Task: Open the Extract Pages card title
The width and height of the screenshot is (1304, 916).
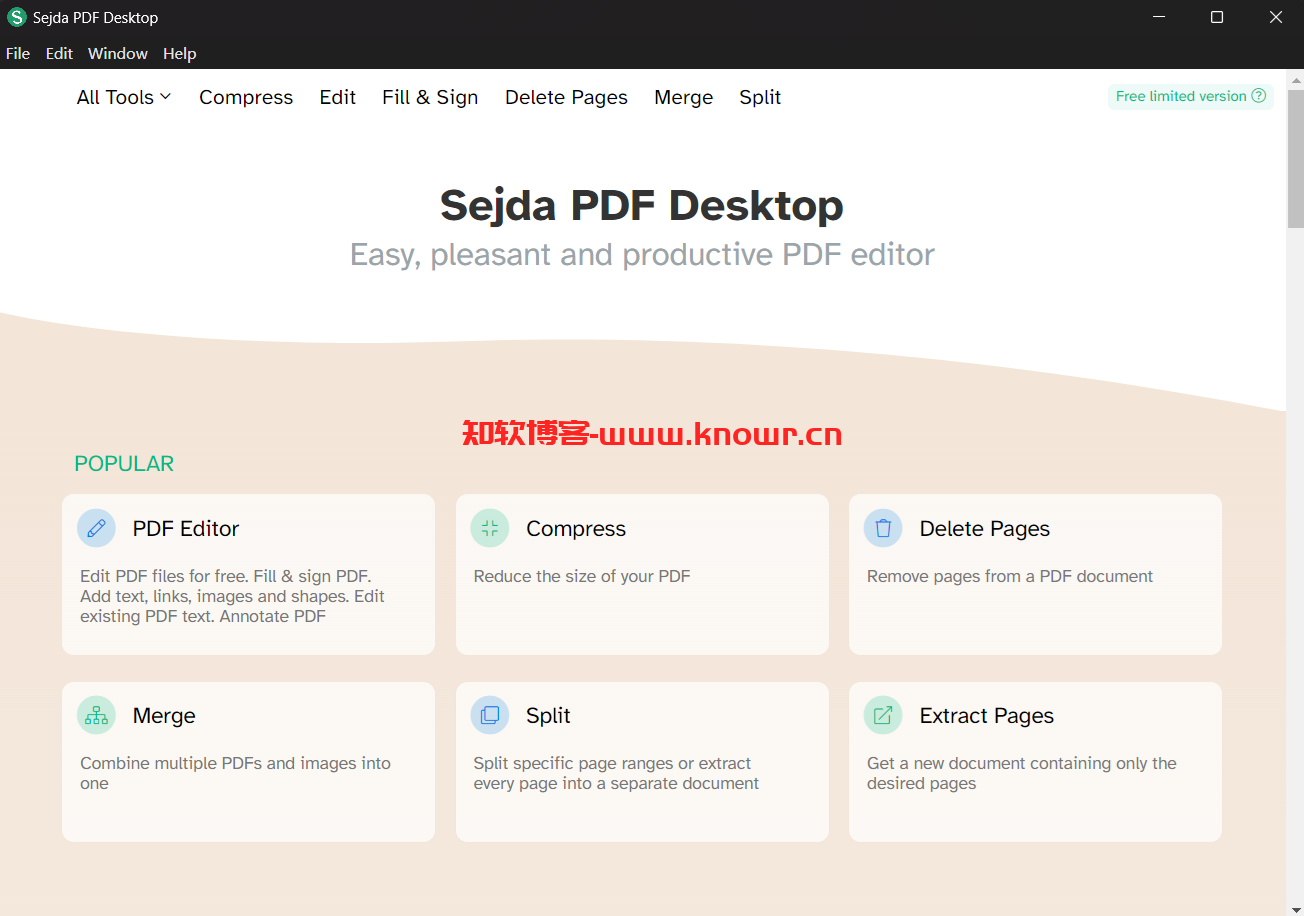Action: click(987, 716)
